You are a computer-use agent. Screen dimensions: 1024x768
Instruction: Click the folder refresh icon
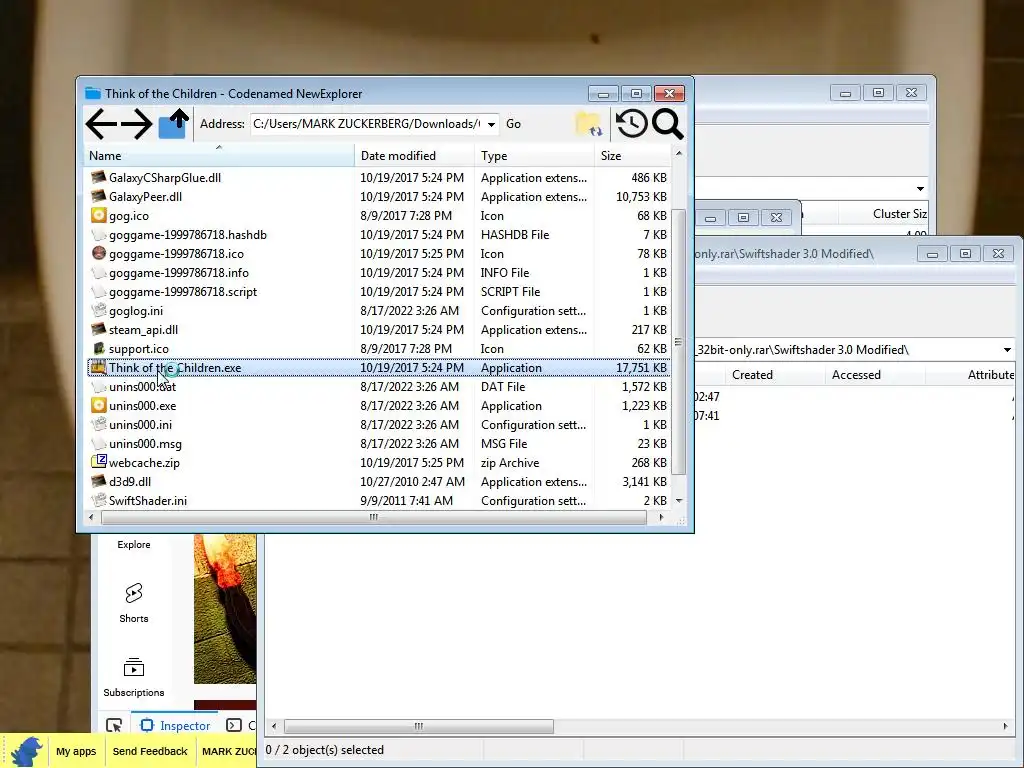click(x=588, y=124)
